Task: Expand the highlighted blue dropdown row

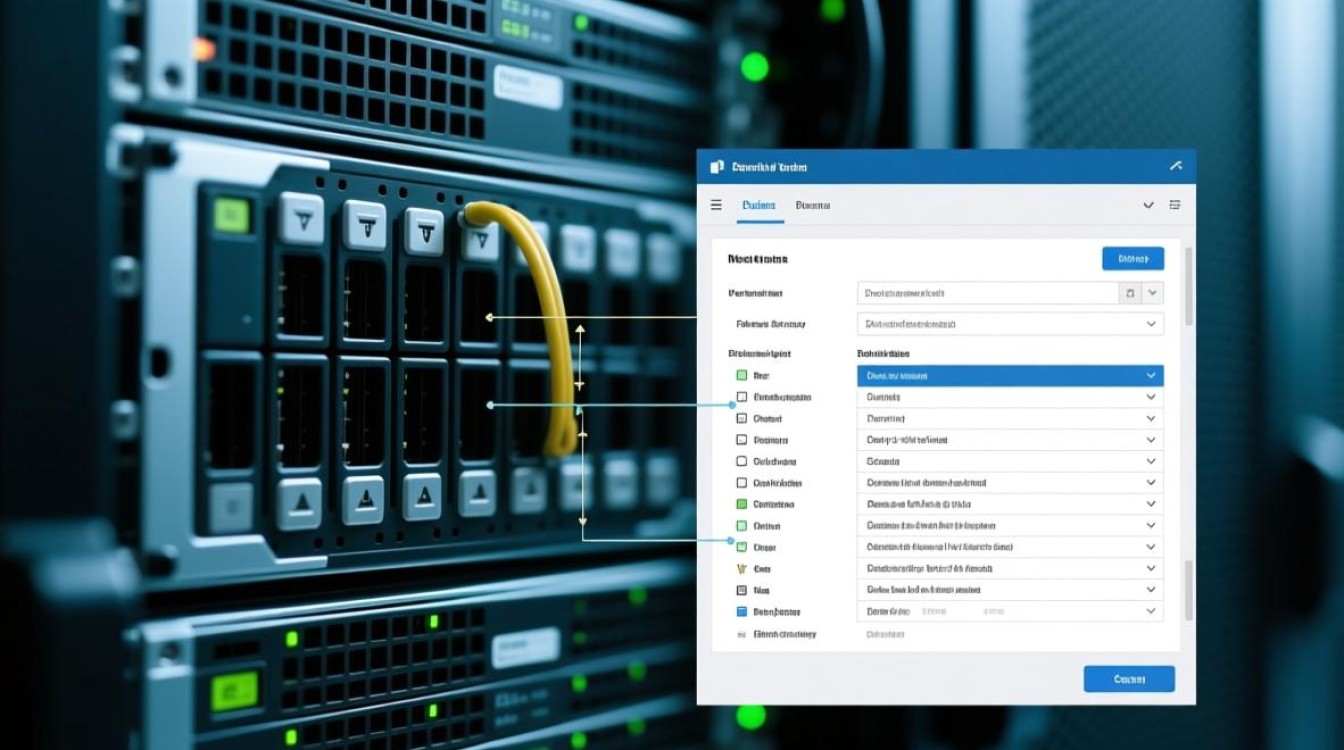Action: coord(1151,376)
